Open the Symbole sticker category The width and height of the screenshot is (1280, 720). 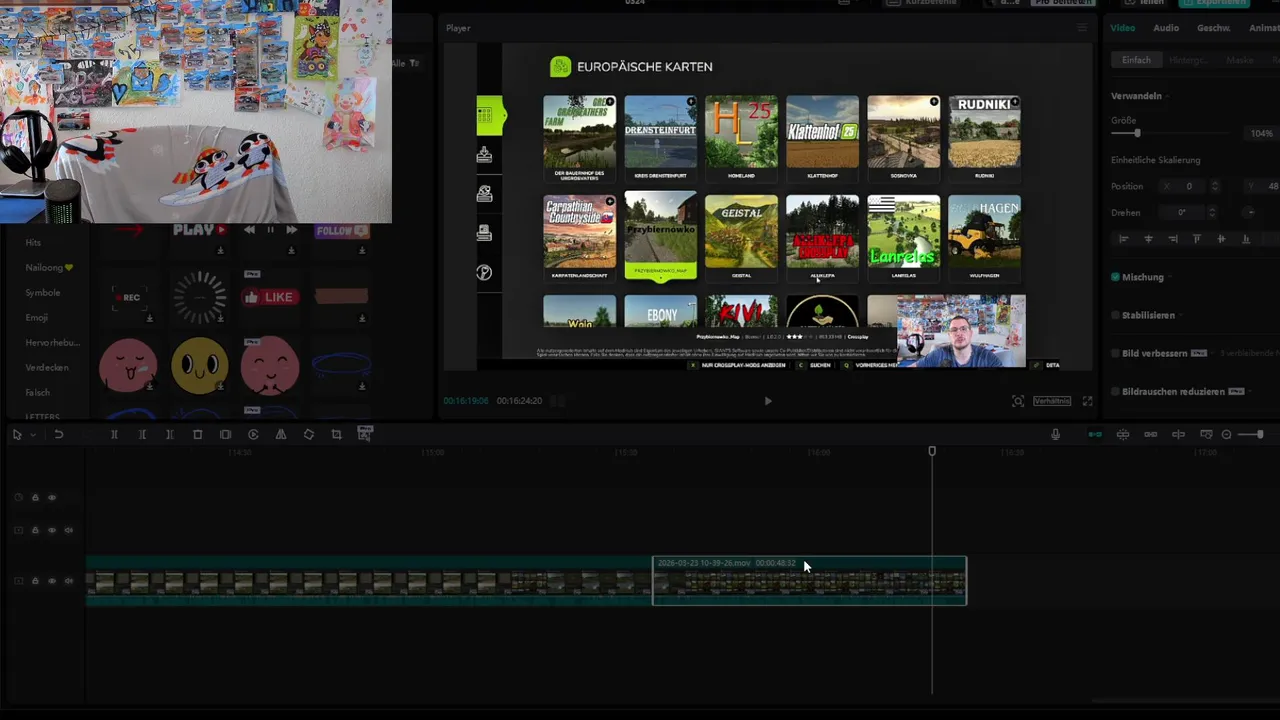click(x=43, y=293)
